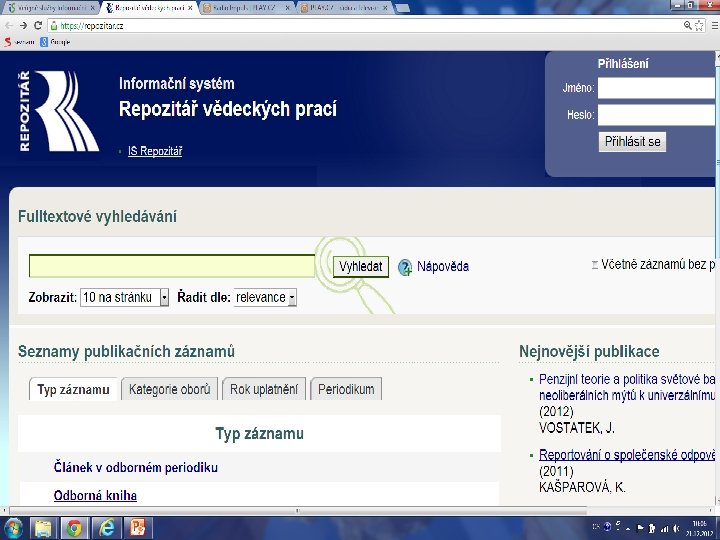Image resolution: width=720 pixels, height=540 pixels.
Task: Toggle the Včetně záznamů bez checkbox
Action: [x=595, y=265]
